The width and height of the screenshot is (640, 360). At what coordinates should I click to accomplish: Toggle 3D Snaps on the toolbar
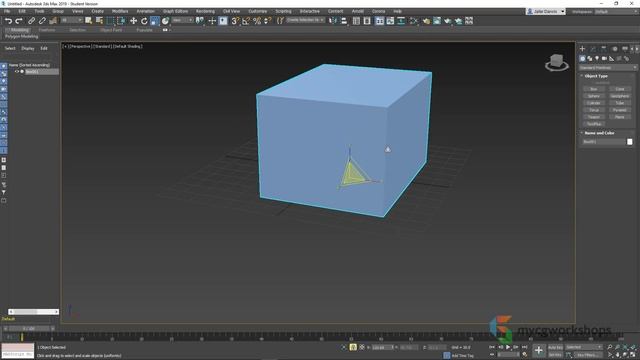pos(235,21)
